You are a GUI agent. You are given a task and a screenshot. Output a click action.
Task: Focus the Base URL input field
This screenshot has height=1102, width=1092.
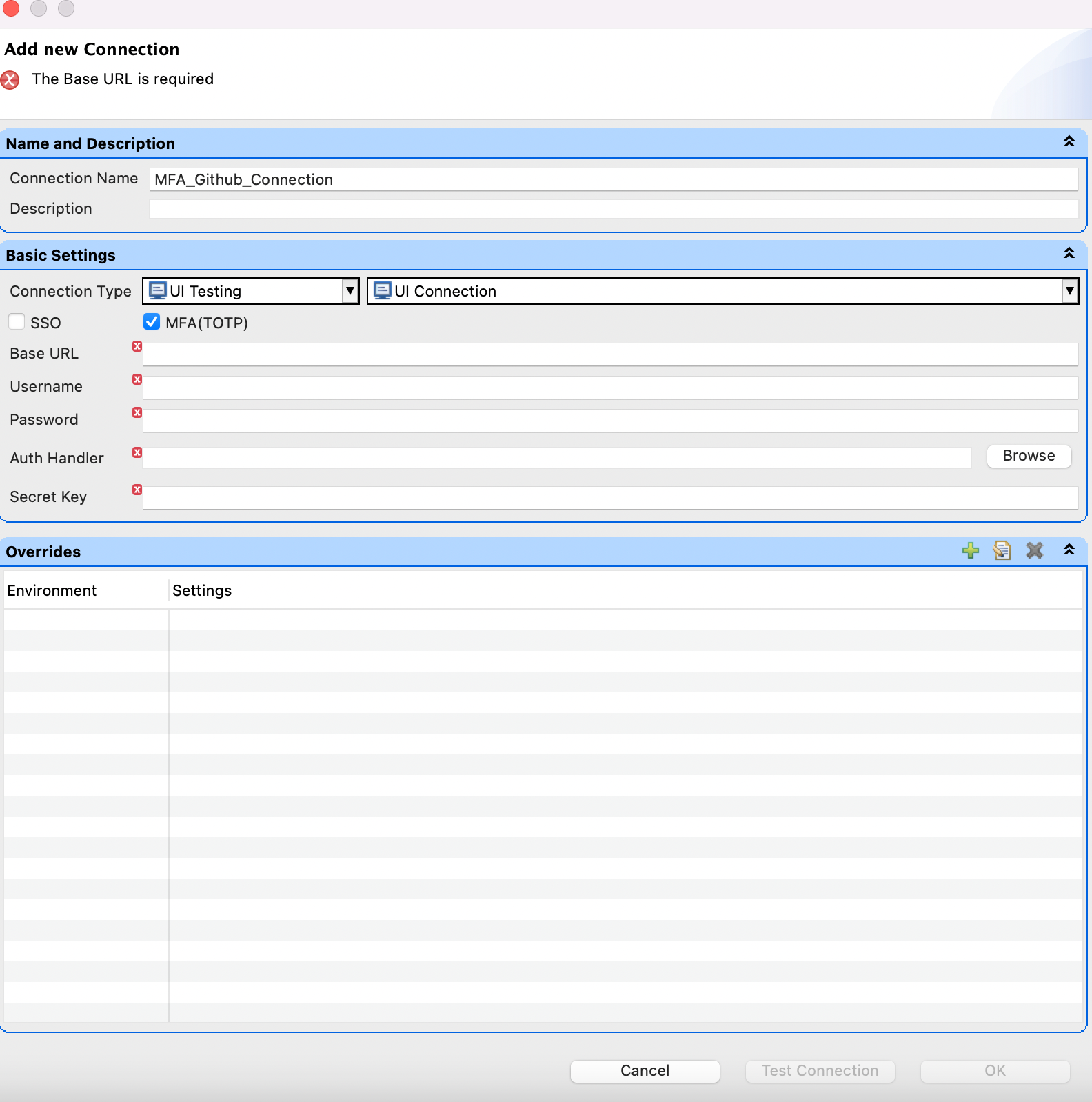(610, 354)
